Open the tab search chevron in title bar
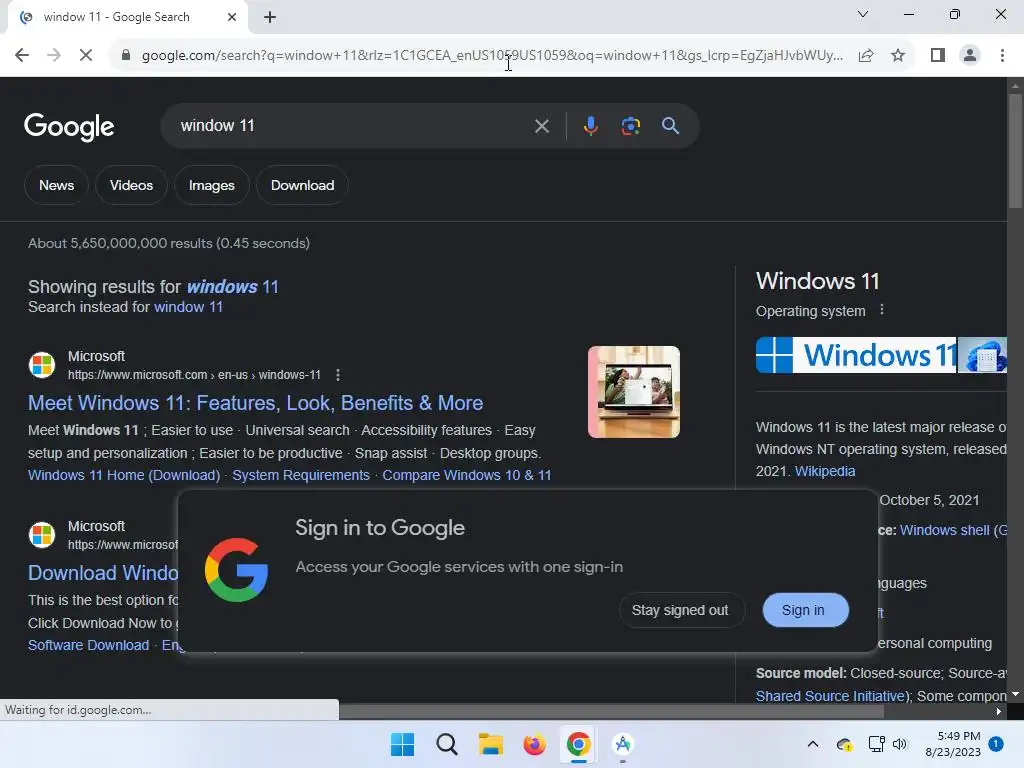 click(863, 14)
